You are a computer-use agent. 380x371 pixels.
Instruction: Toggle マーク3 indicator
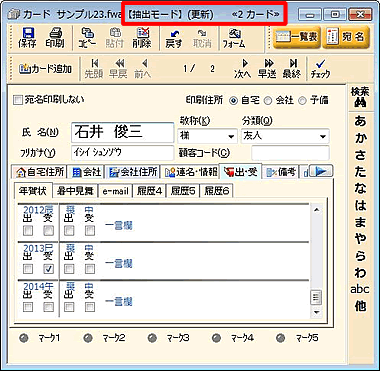(152, 338)
